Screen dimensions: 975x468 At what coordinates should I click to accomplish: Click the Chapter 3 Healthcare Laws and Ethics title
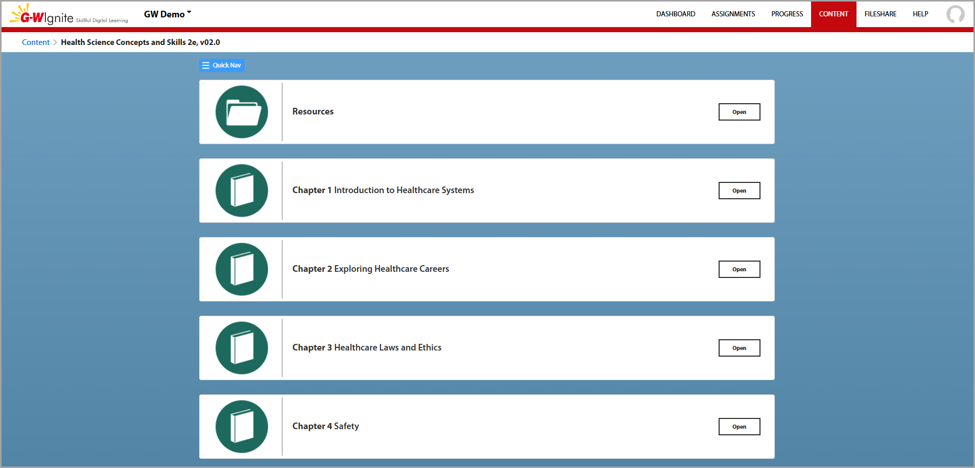(367, 347)
